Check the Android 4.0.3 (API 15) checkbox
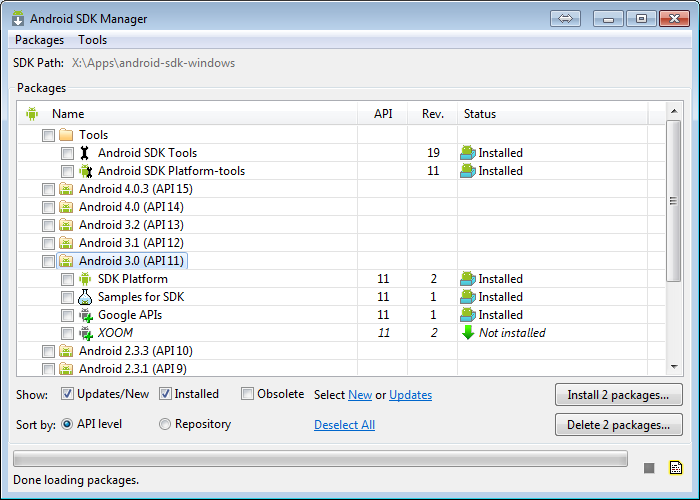The width and height of the screenshot is (700, 500). coord(48,189)
